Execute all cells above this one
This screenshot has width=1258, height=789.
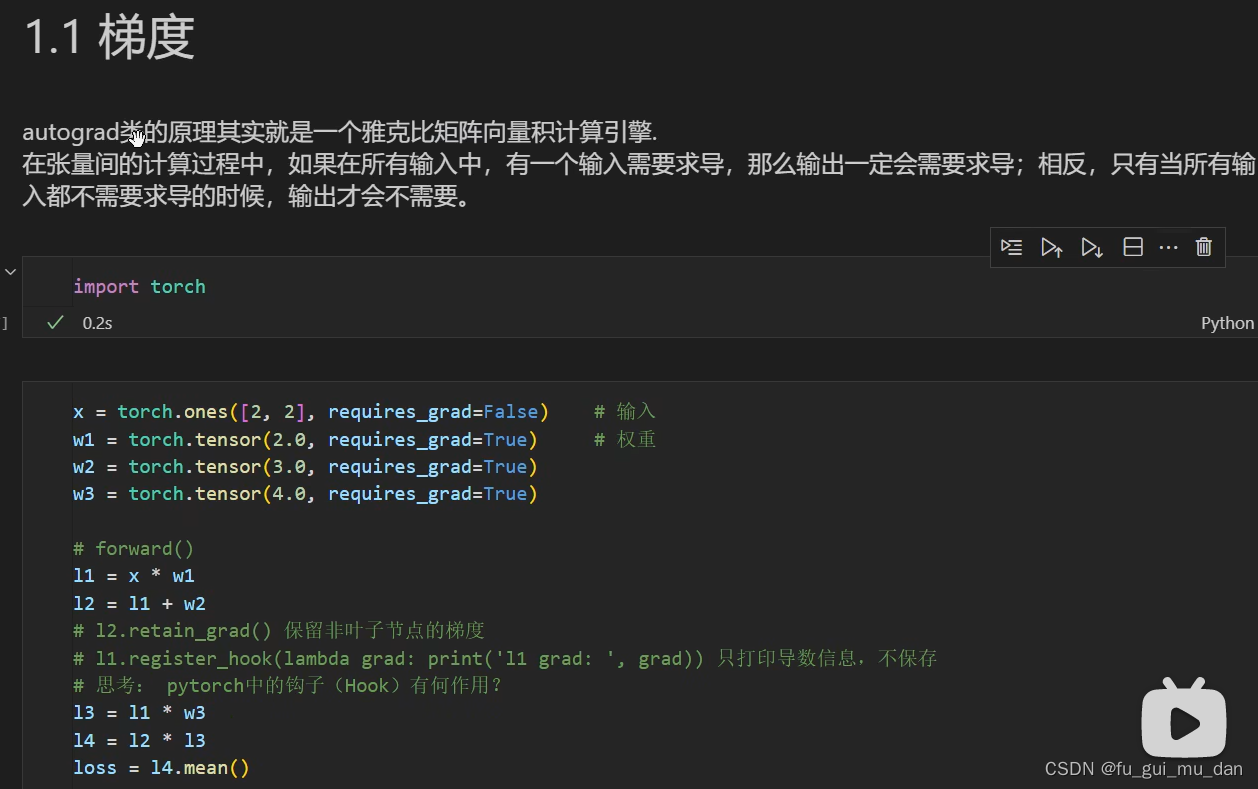[1051, 247]
